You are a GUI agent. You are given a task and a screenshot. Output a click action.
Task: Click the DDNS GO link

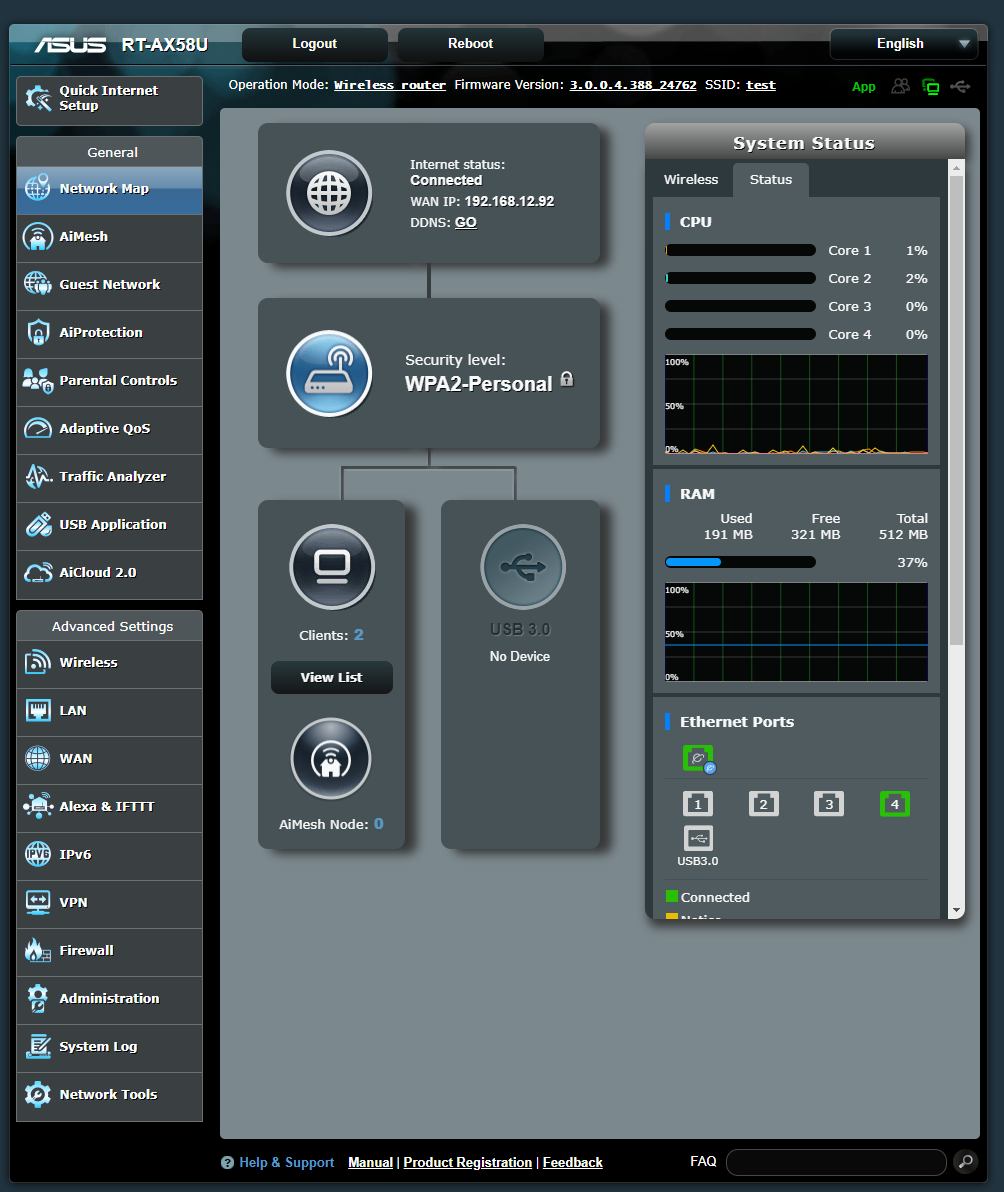tap(466, 223)
